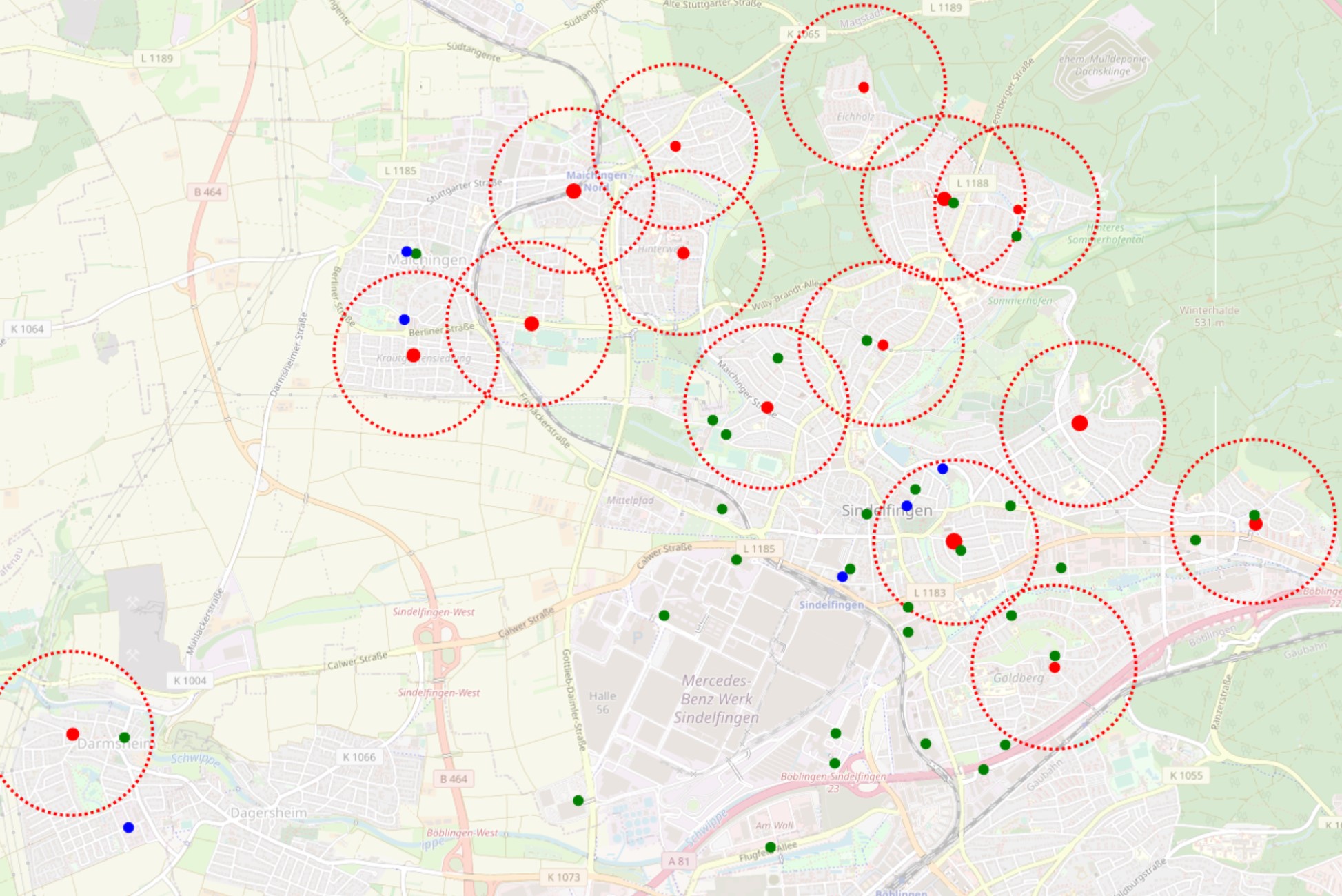Click the L 1183 road shield
Screen dimensions: 1342x896
(929, 593)
